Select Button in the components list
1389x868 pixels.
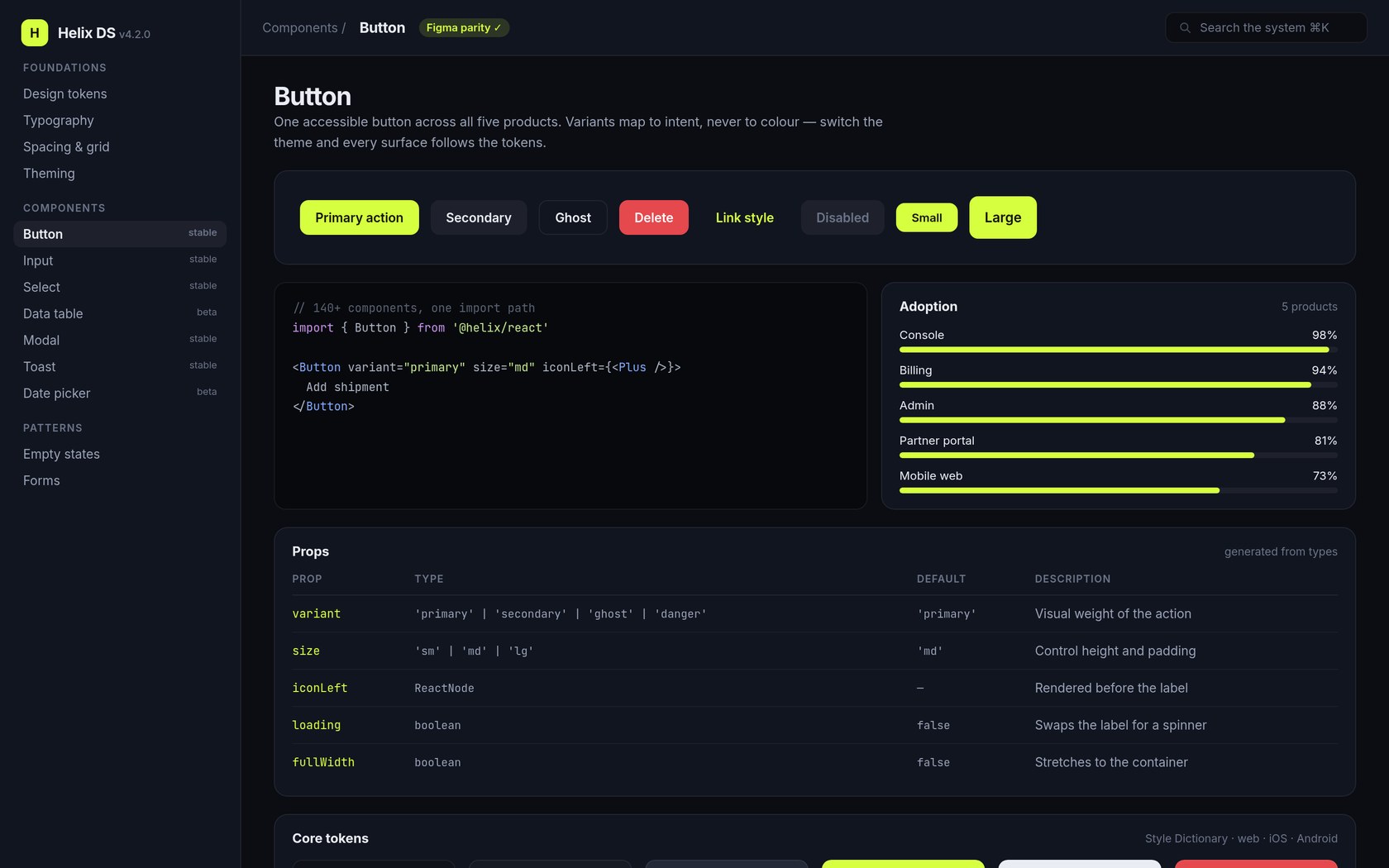pyautogui.click(x=120, y=234)
